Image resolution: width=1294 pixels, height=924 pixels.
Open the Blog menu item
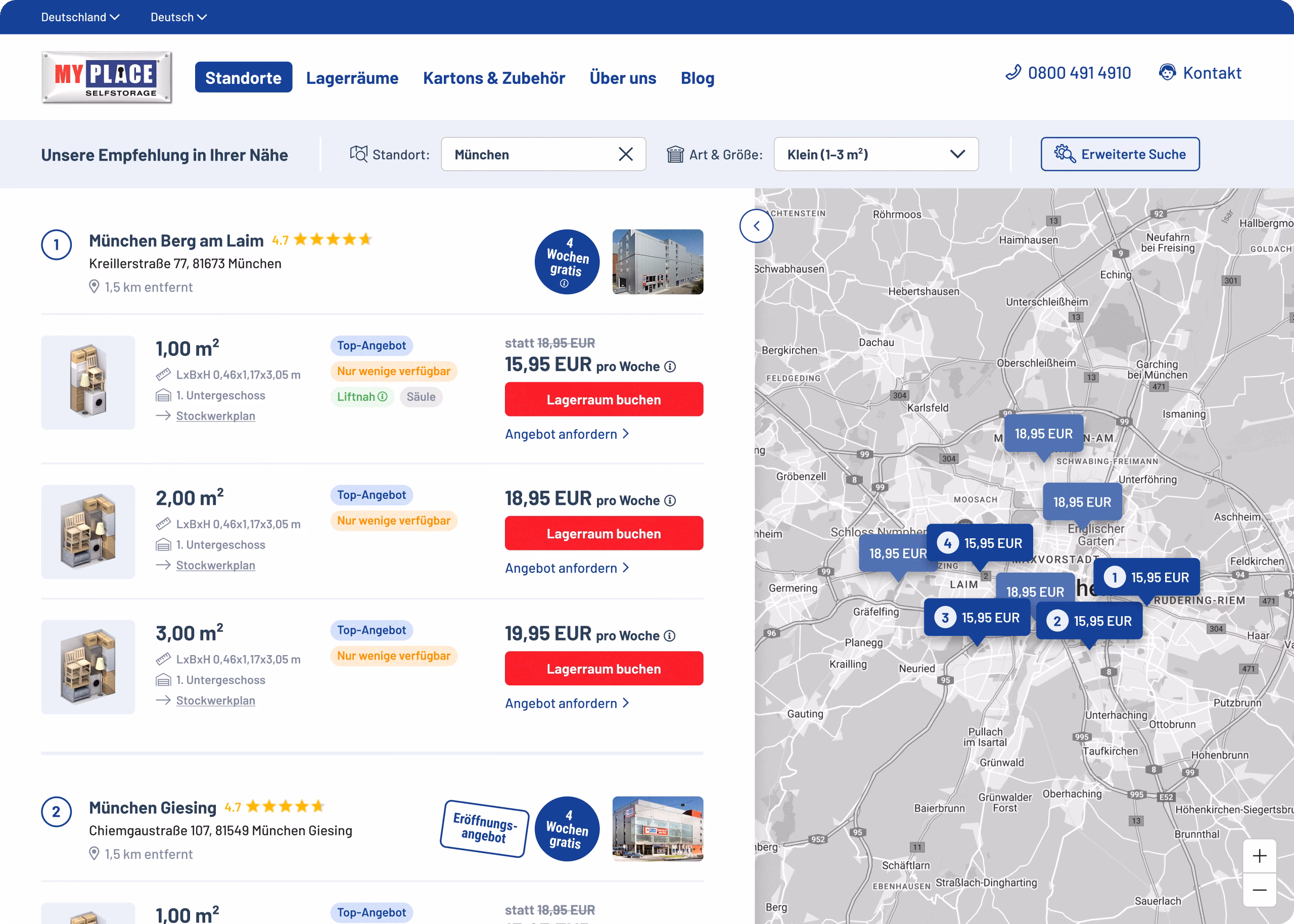click(698, 77)
